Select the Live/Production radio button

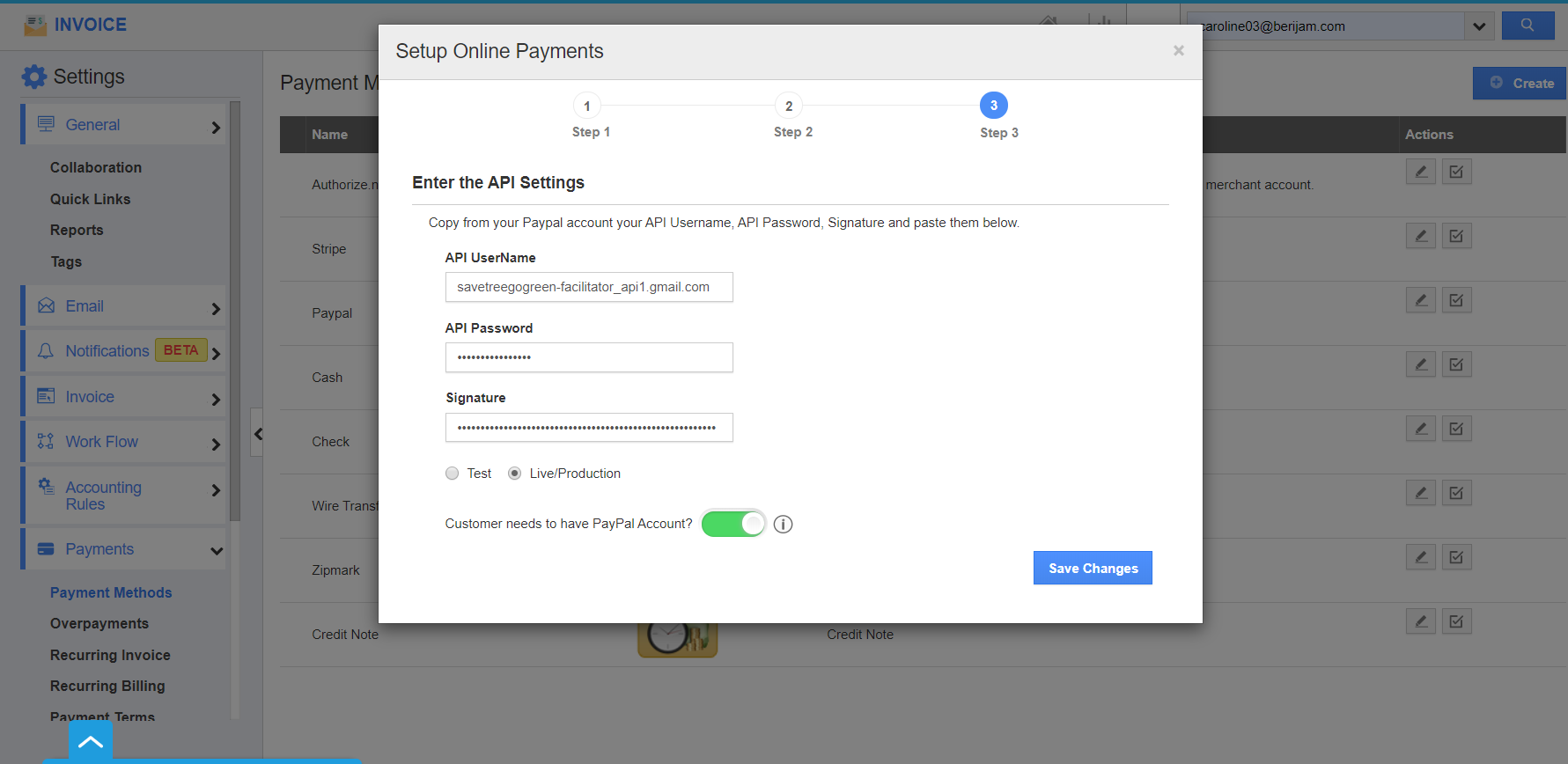tap(515, 474)
